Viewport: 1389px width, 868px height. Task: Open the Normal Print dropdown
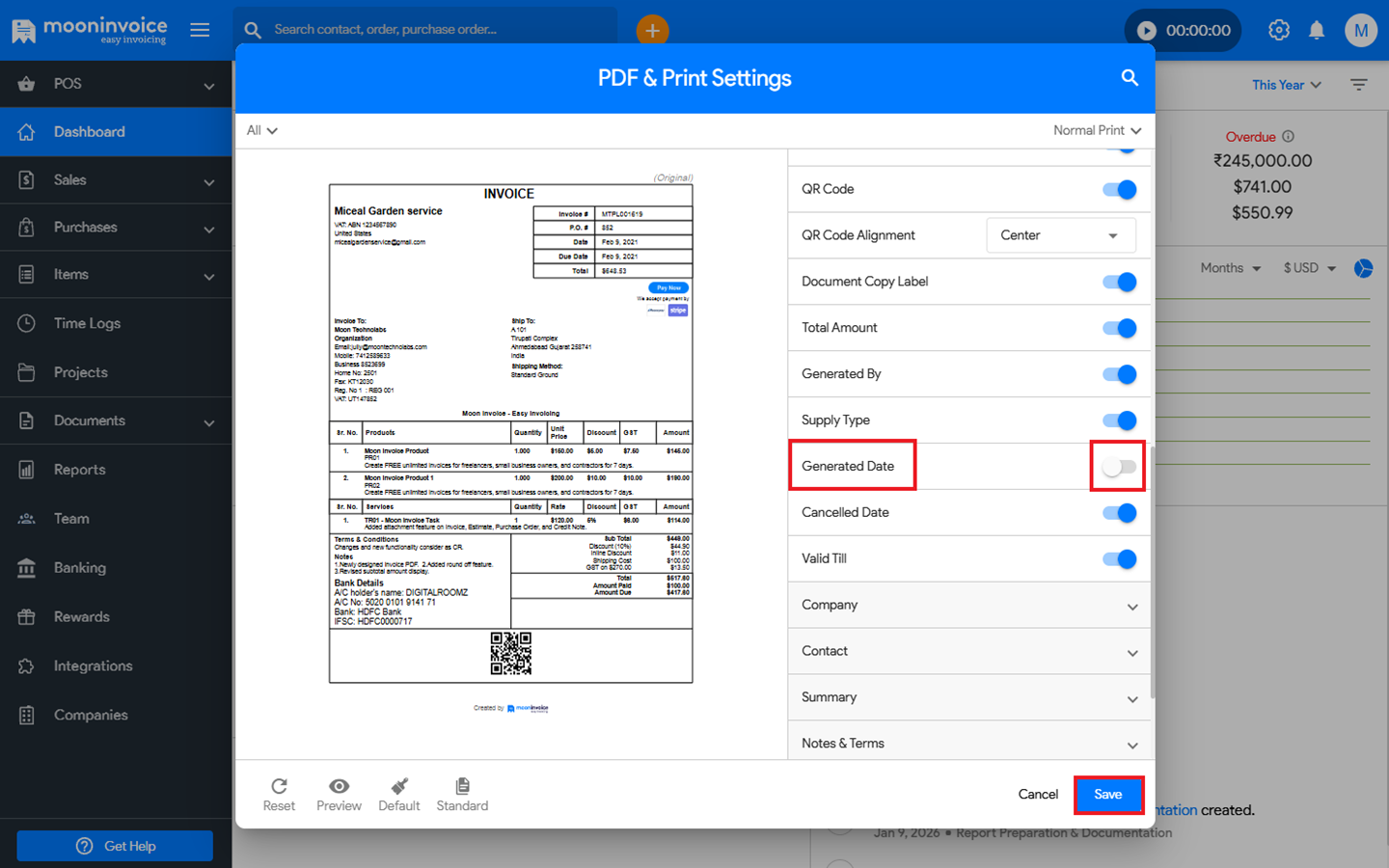pyautogui.click(x=1097, y=130)
